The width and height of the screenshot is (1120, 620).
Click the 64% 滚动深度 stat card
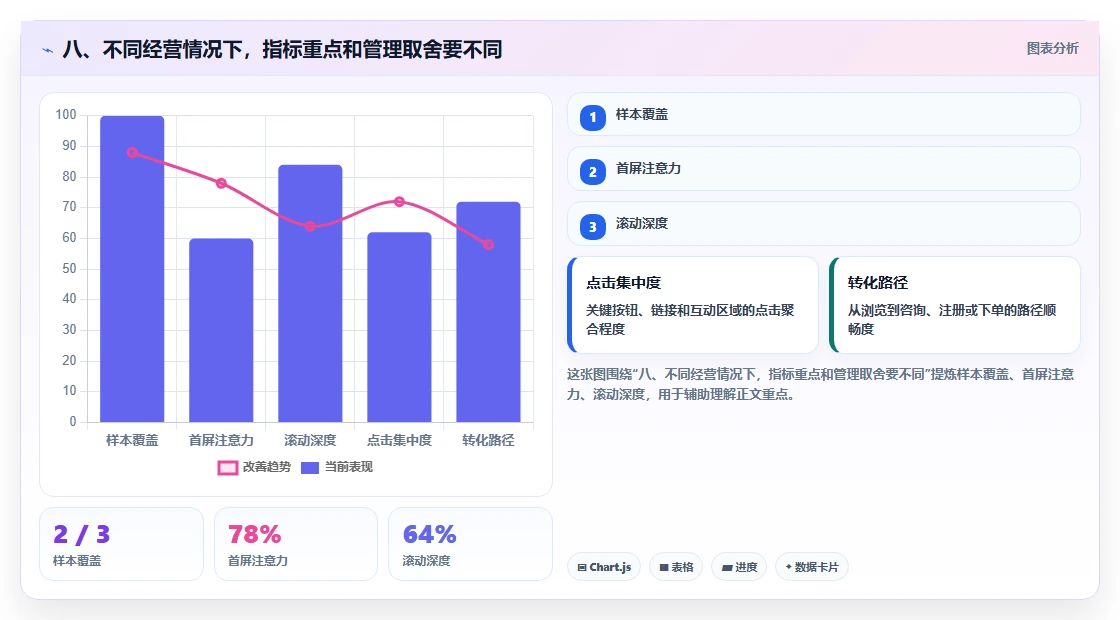coord(470,544)
